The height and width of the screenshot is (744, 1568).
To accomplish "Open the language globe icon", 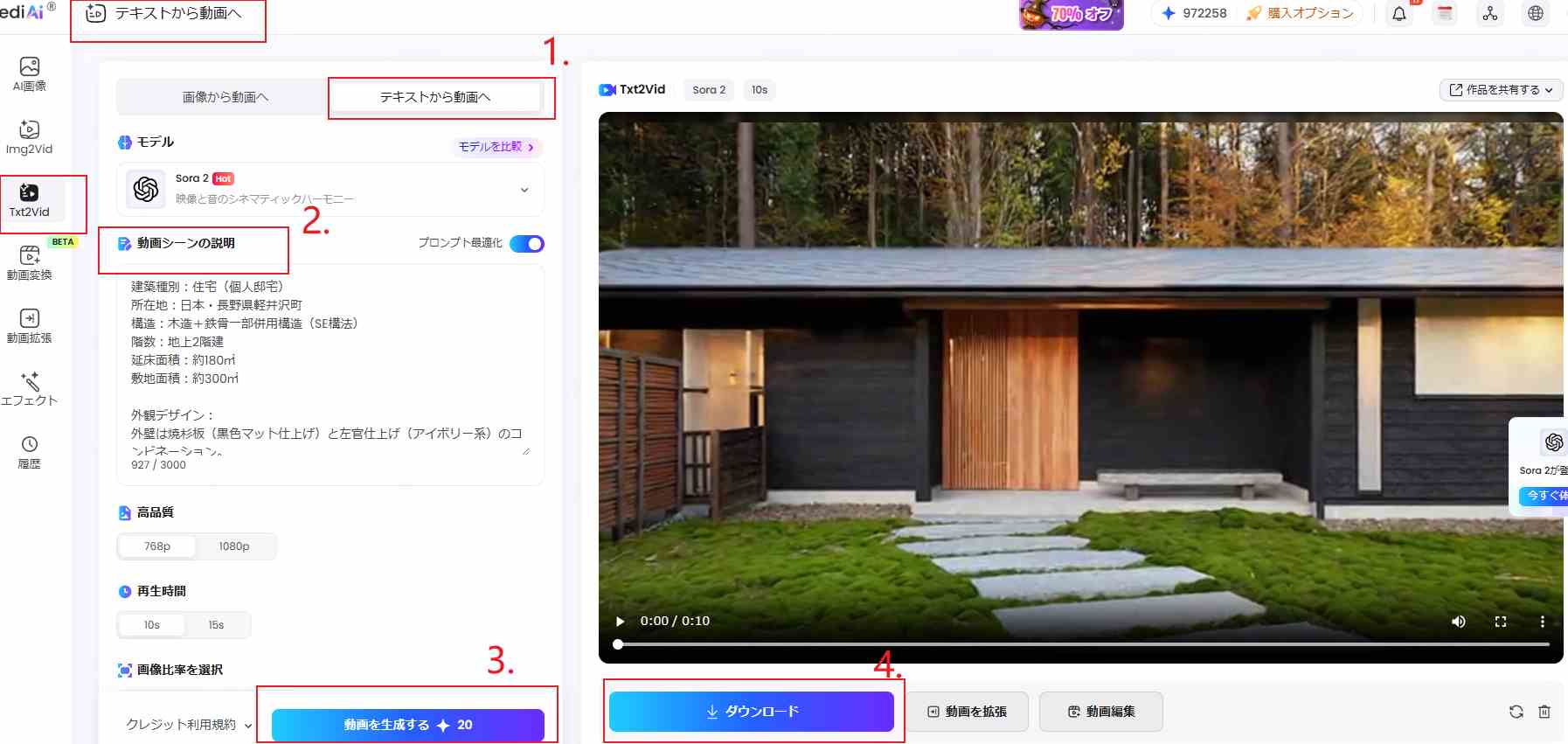I will tap(1536, 13).
